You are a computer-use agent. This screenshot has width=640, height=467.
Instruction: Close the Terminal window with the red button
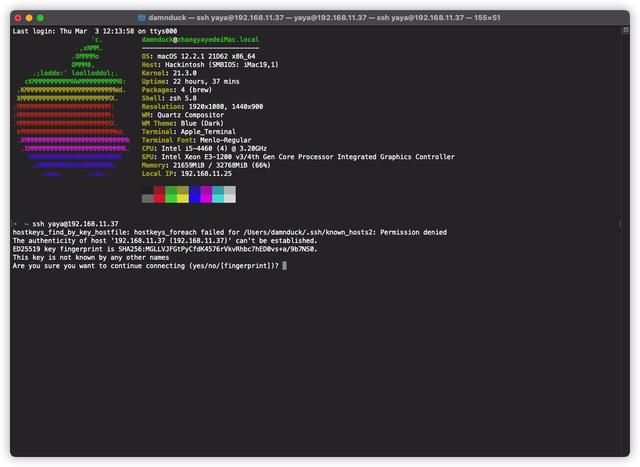pyautogui.click(x=18, y=18)
